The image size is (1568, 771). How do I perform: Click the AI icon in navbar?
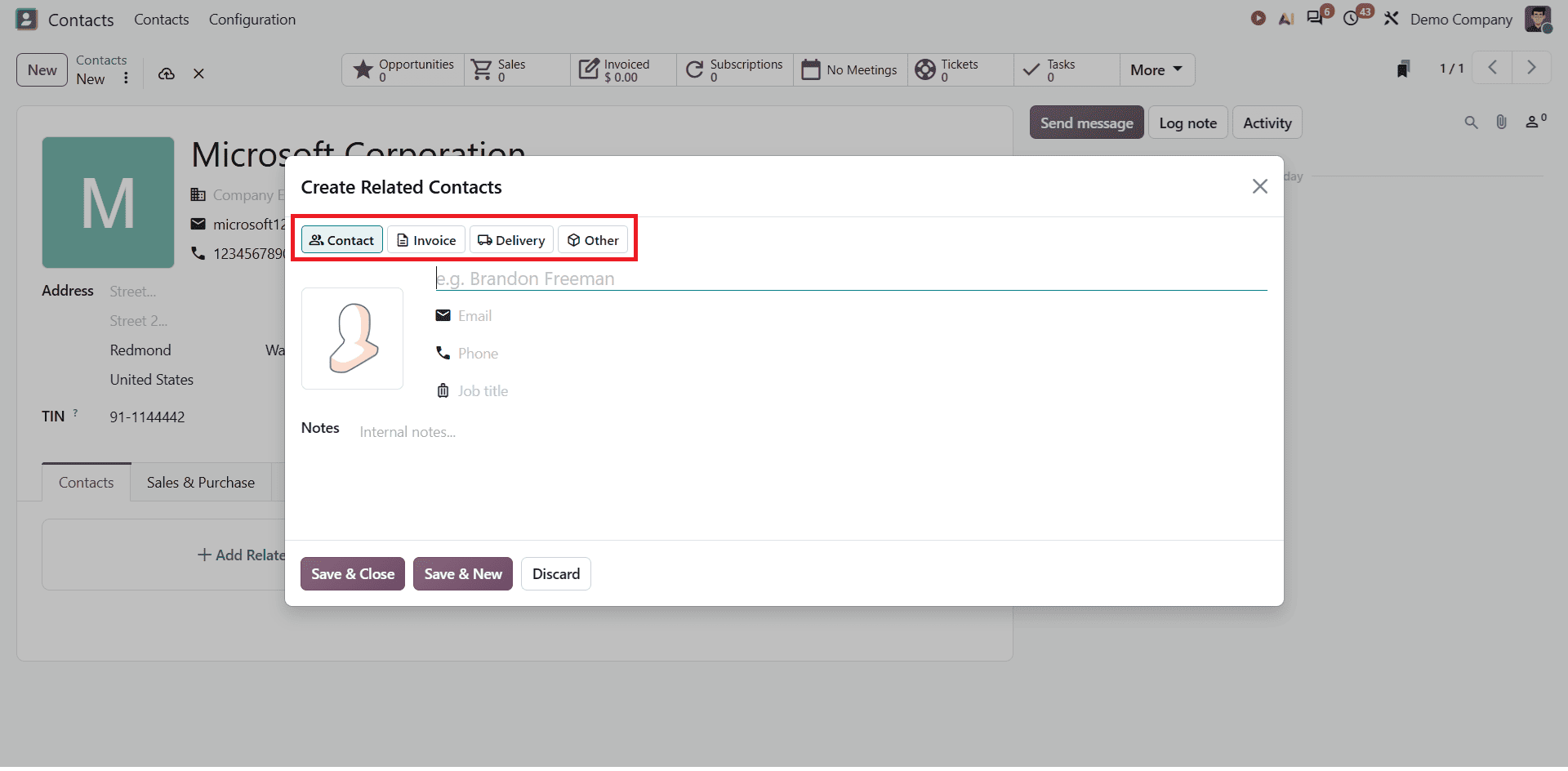coord(1286,19)
